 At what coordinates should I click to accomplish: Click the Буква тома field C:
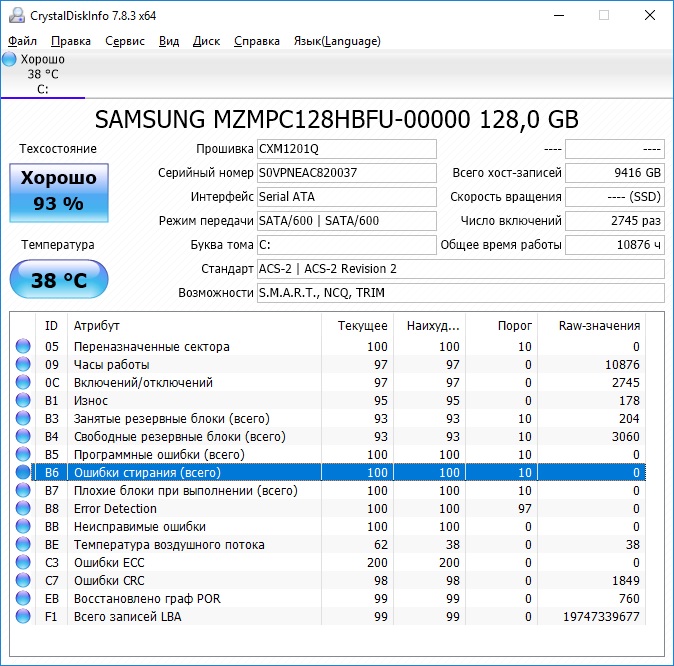point(347,245)
